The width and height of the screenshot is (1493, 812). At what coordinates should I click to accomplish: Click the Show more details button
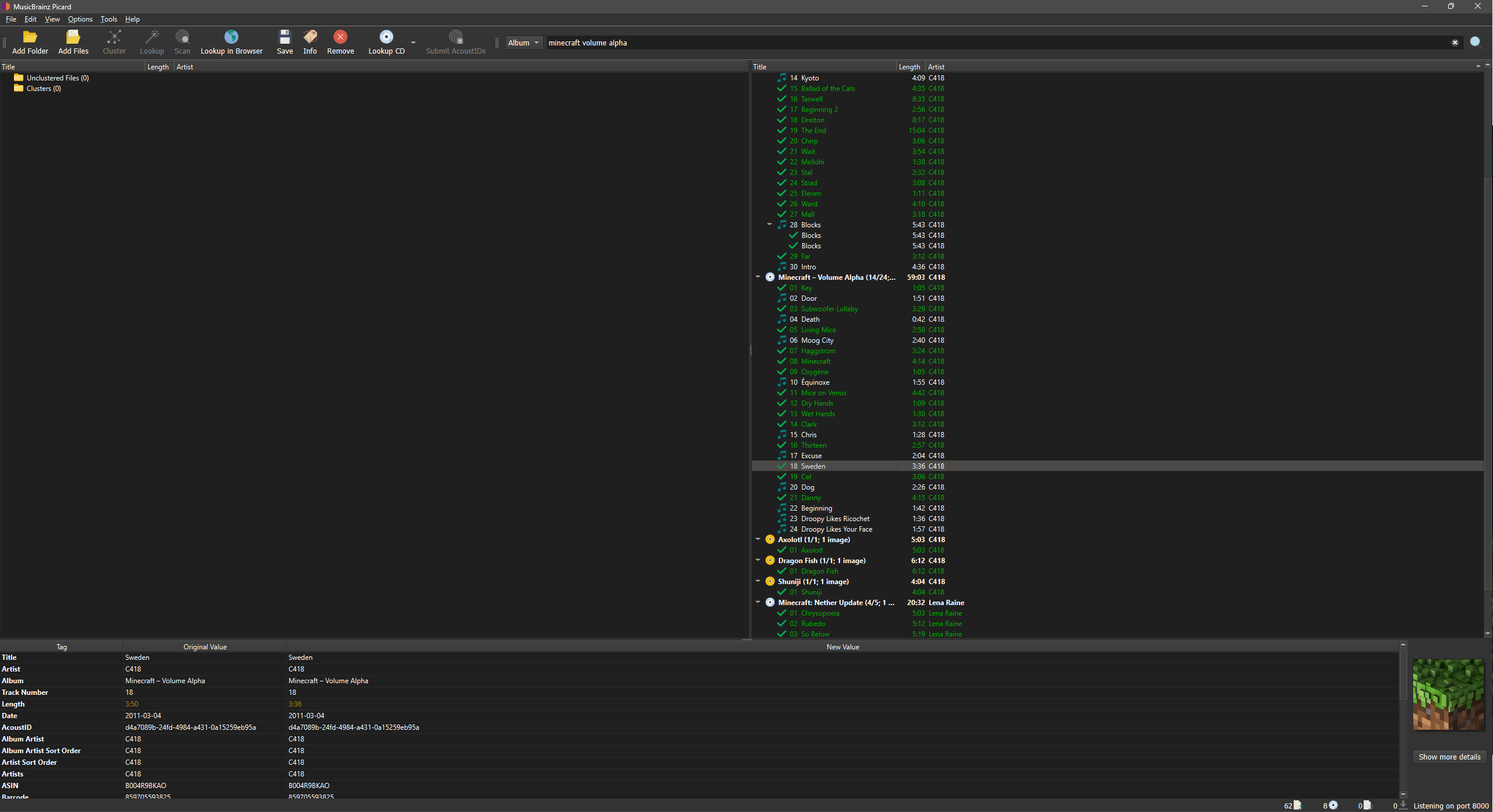pos(1449,756)
